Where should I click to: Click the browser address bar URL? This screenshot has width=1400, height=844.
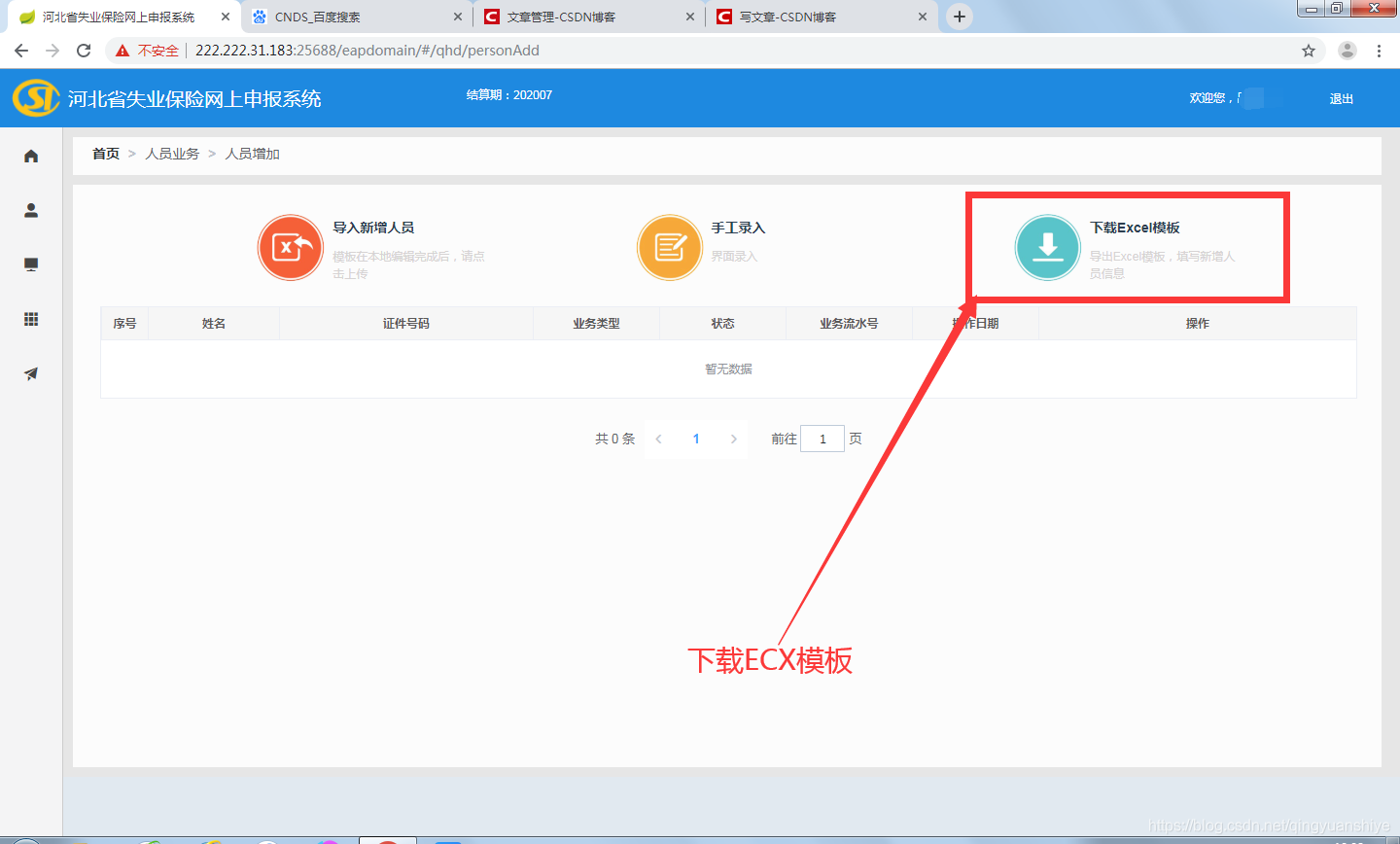(x=367, y=51)
